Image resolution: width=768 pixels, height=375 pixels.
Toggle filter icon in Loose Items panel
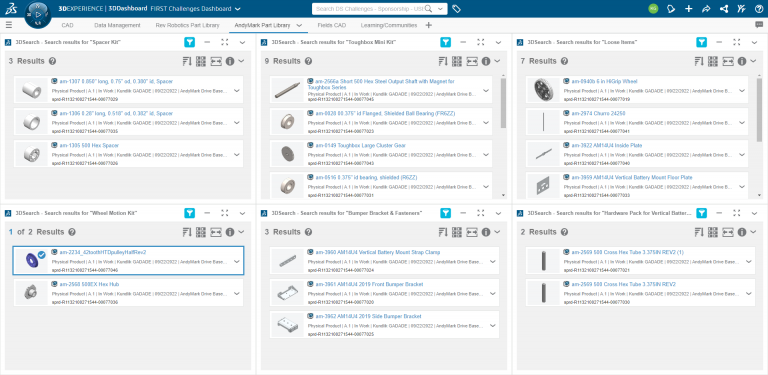pyautogui.click(x=701, y=43)
